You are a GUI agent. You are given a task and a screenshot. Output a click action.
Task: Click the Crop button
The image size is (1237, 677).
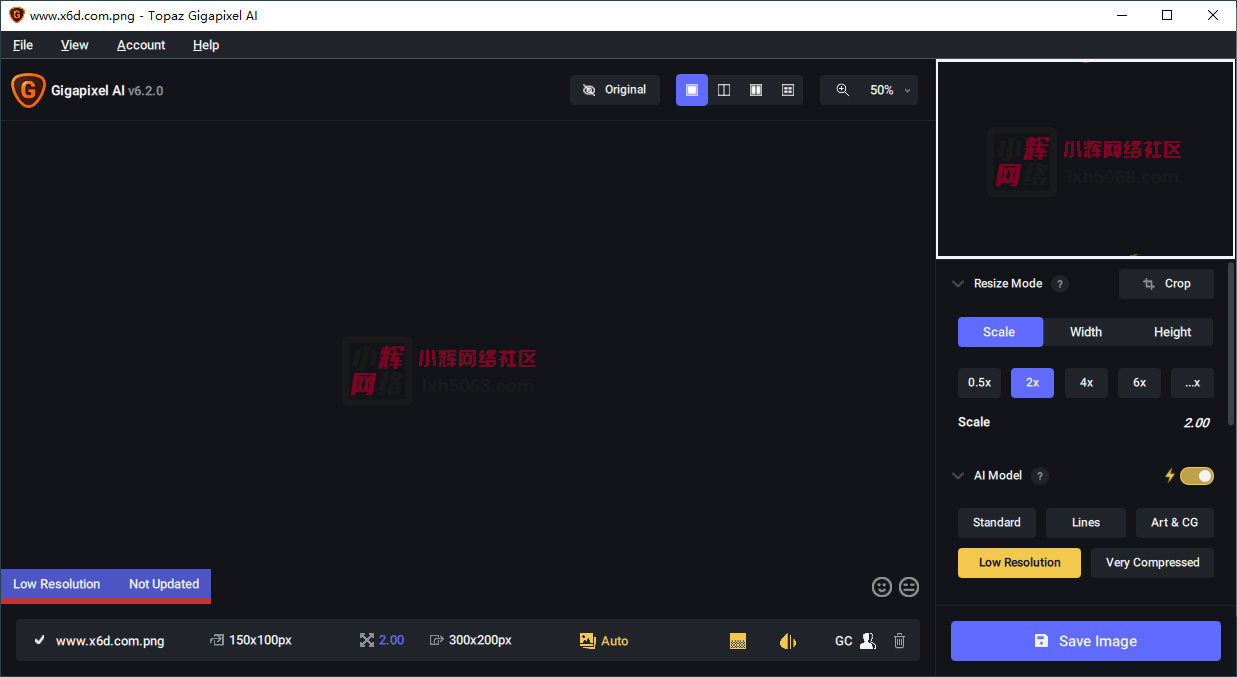(1166, 284)
